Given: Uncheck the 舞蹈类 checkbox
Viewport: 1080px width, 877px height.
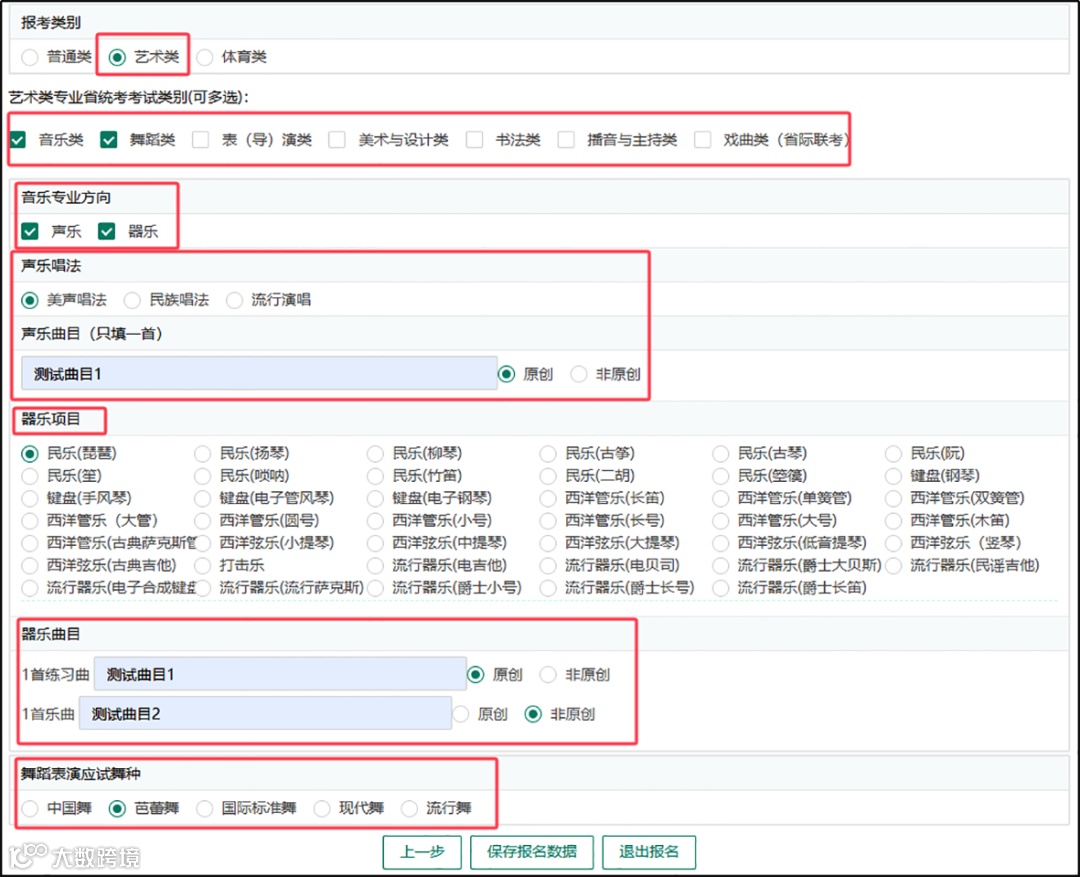Looking at the screenshot, I should pyautogui.click(x=109, y=140).
